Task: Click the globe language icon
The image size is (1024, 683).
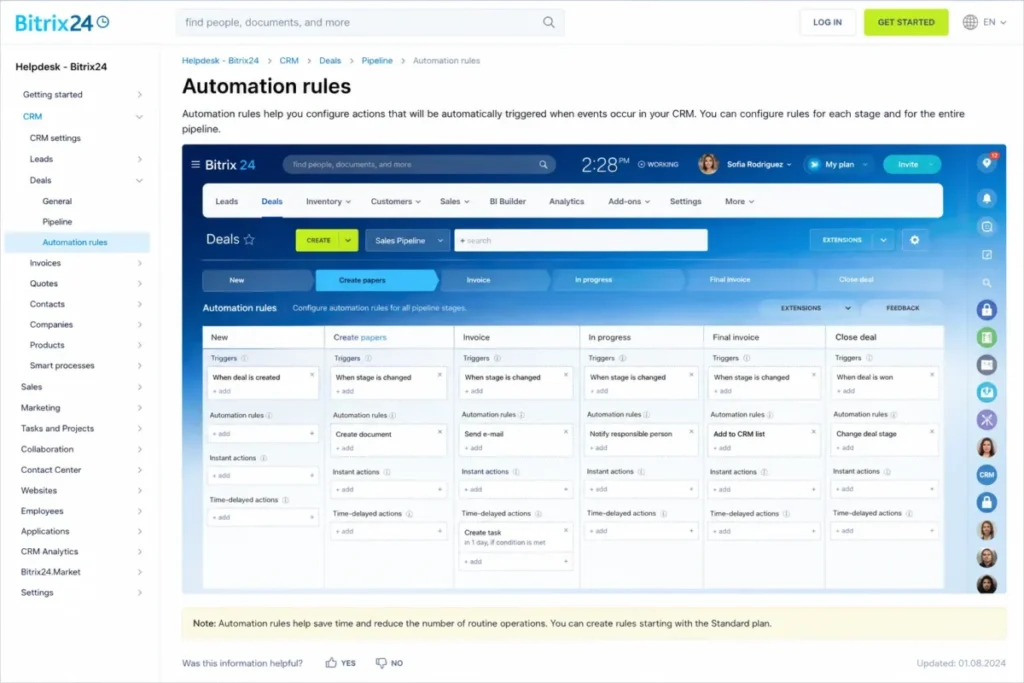Action: tap(970, 22)
